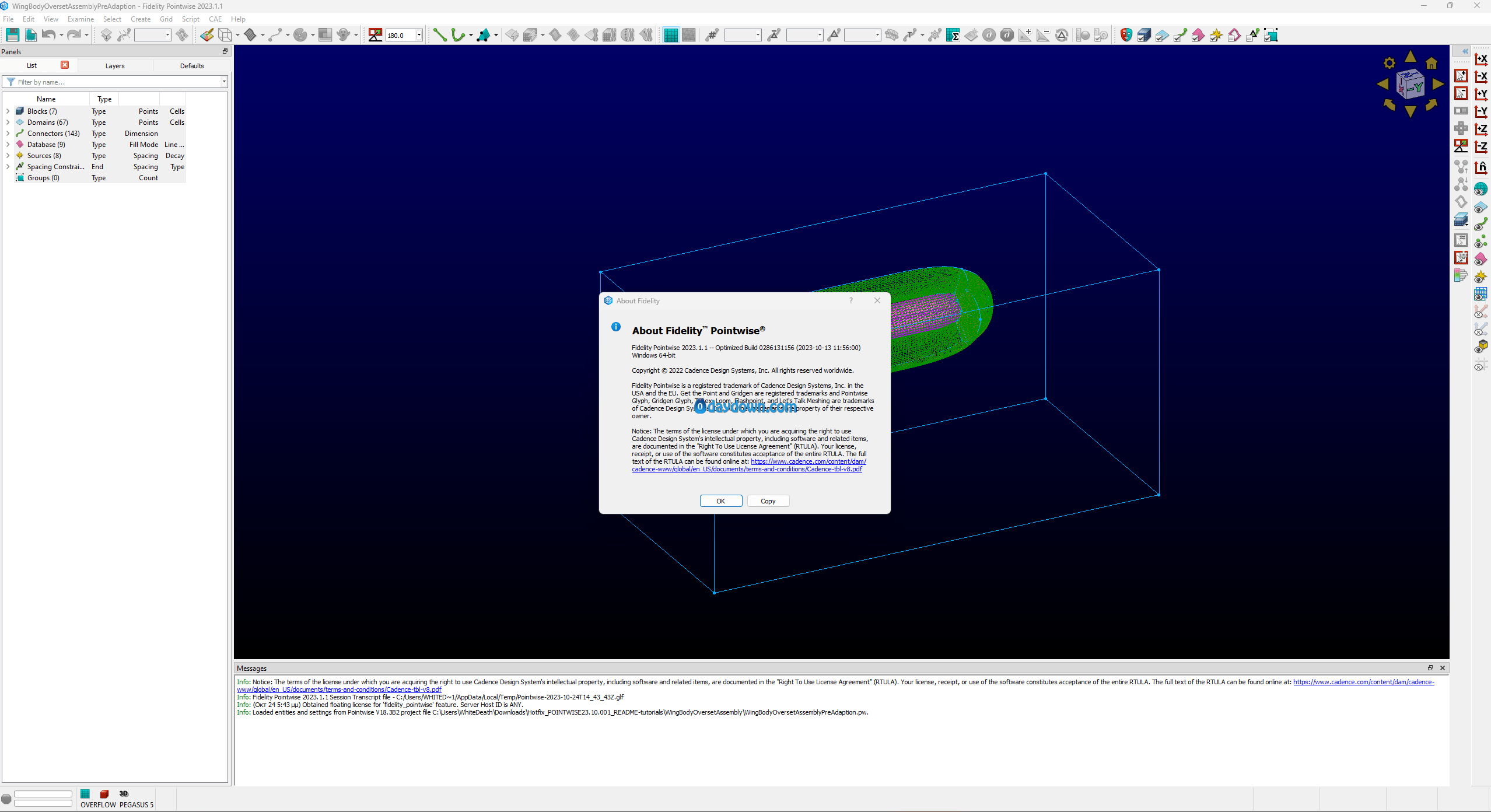Click the Filter by name input field
Image resolution: width=1491 pixels, height=812 pixels.
116,82
